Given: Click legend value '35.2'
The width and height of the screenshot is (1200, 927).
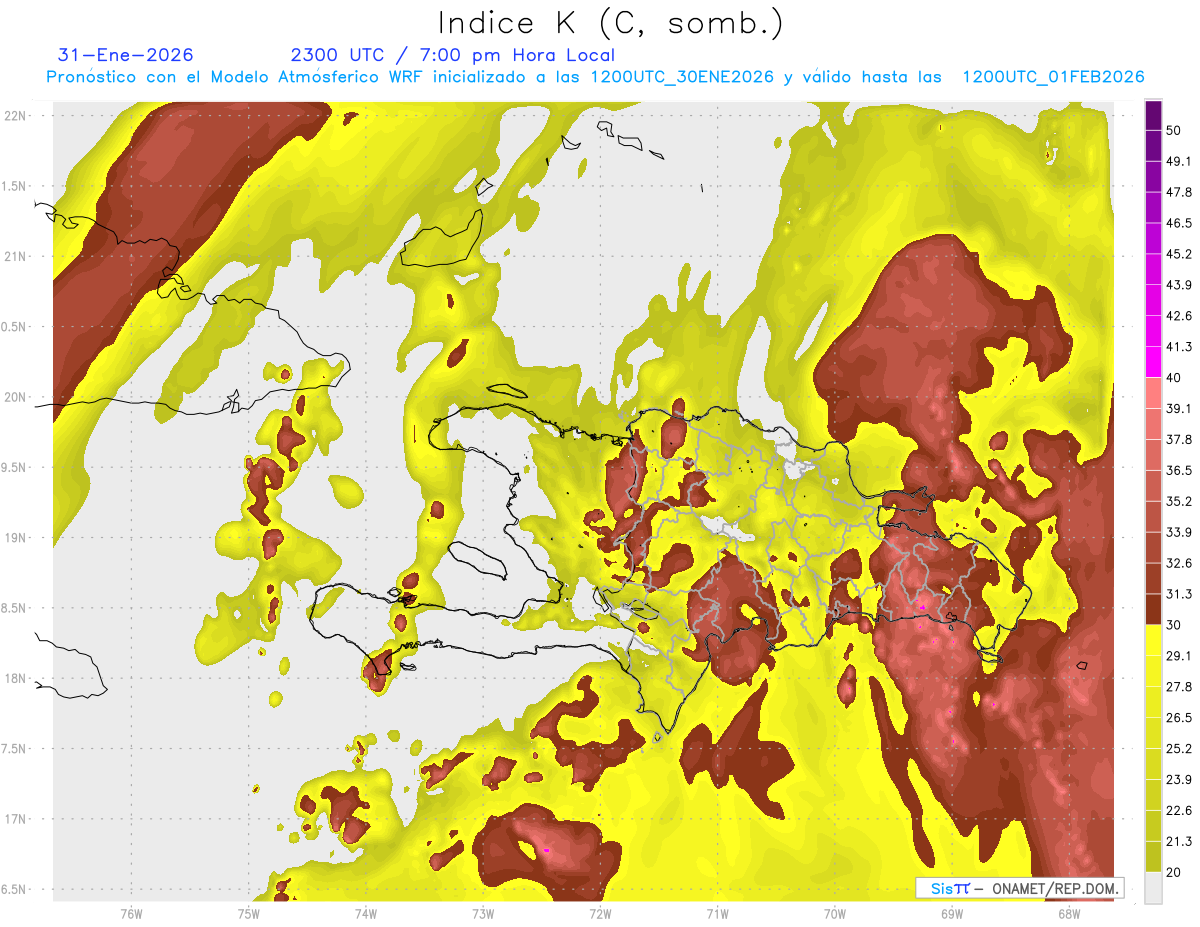Looking at the screenshot, I should pos(1178,501).
